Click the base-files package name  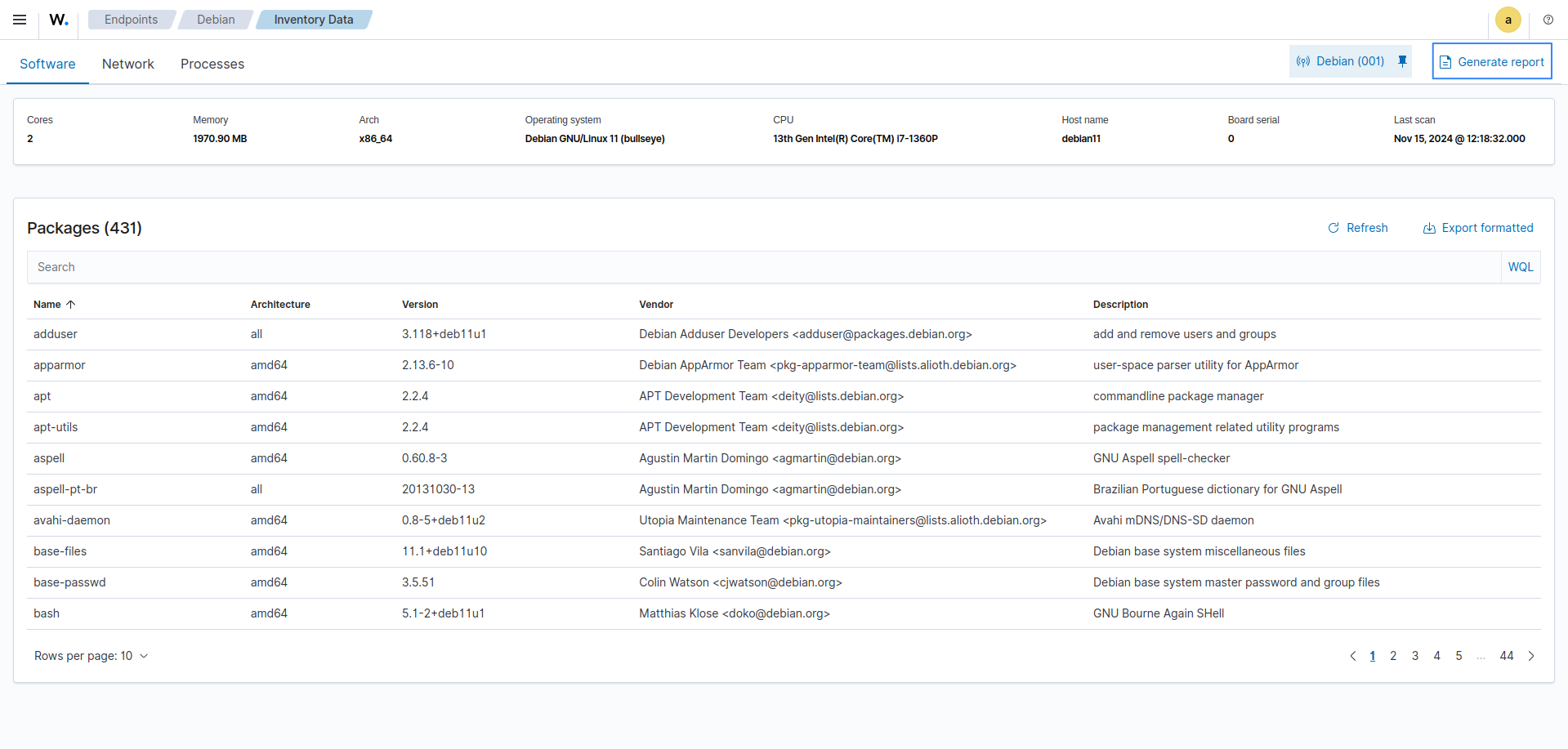pyautogui.click(x=60, y=551)
